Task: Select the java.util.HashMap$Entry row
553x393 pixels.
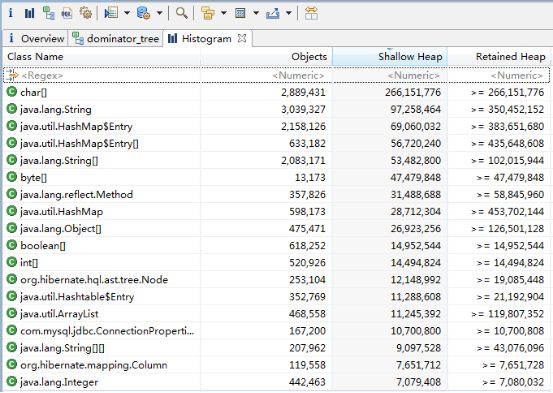Action: point(276,126)
